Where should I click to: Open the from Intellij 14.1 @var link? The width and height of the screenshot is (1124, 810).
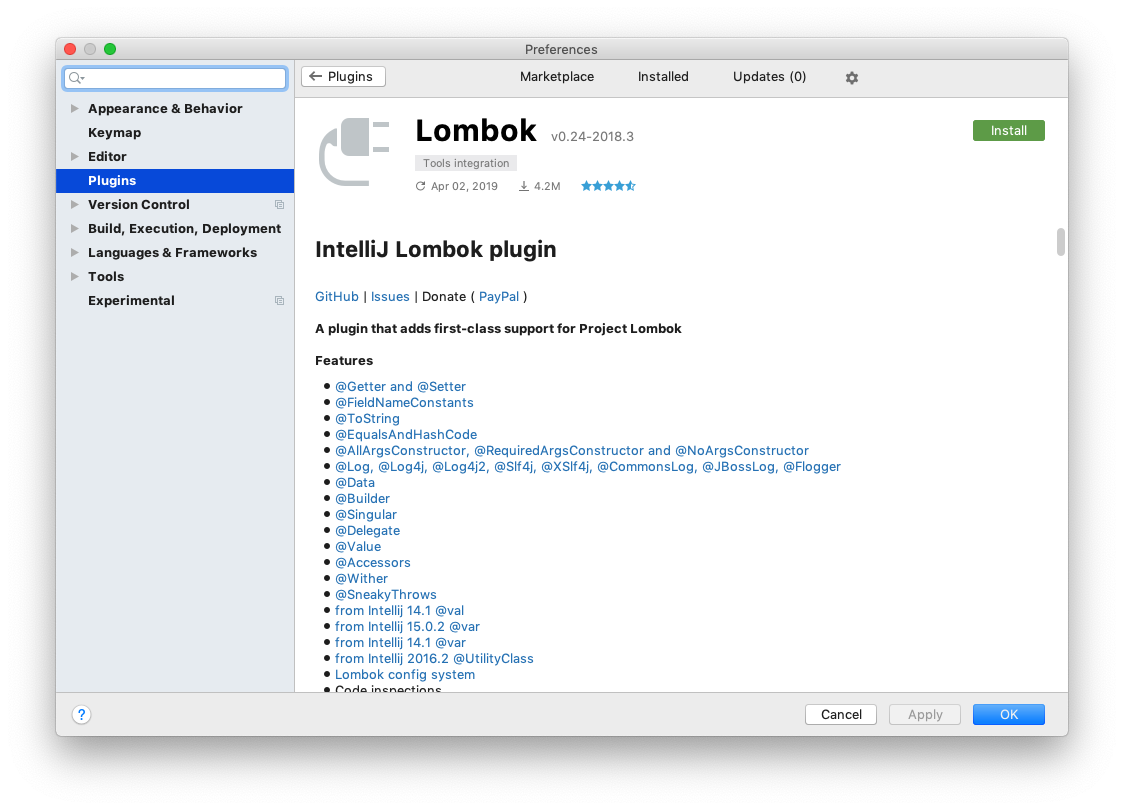tap(400, 643)
